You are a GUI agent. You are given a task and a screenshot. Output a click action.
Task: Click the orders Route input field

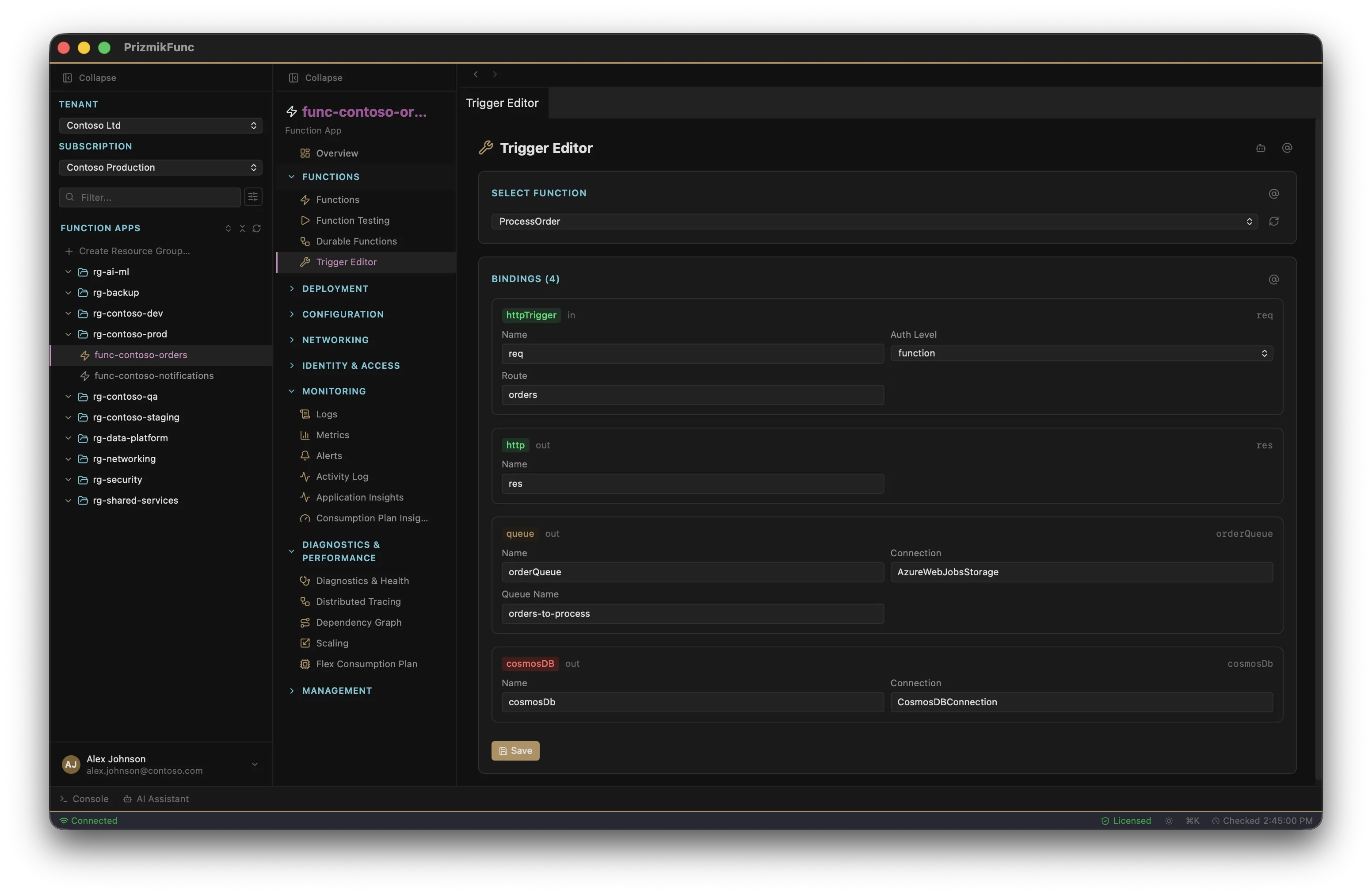pos(692,394)
